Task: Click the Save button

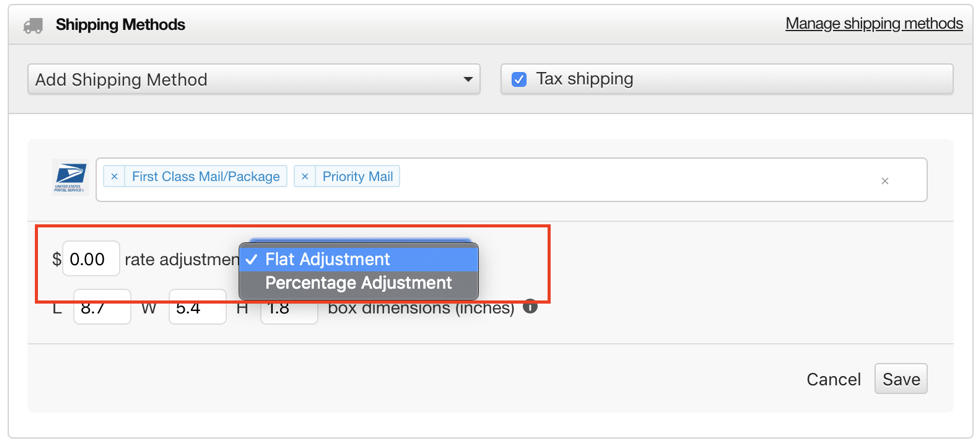Action: 901,379
